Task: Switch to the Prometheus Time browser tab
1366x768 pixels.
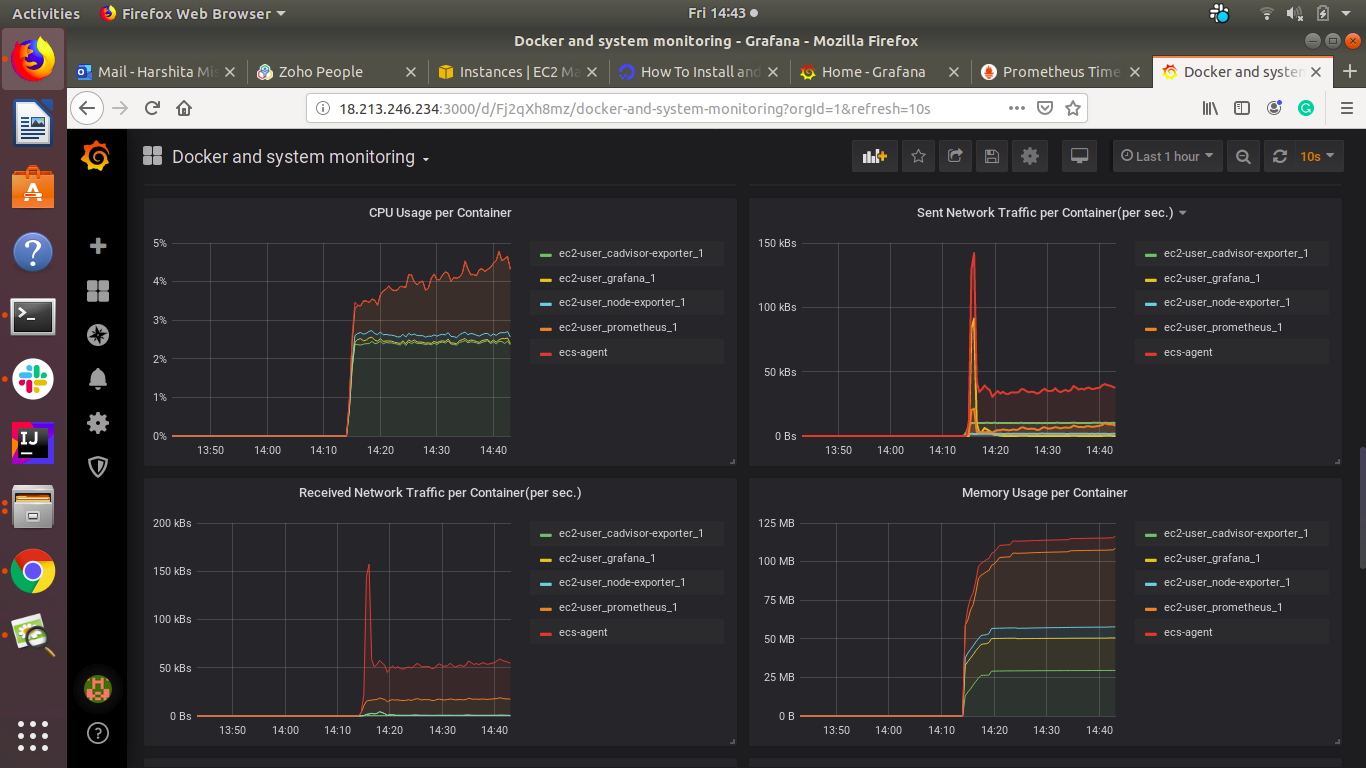Action: click(x=1059, y=72)
